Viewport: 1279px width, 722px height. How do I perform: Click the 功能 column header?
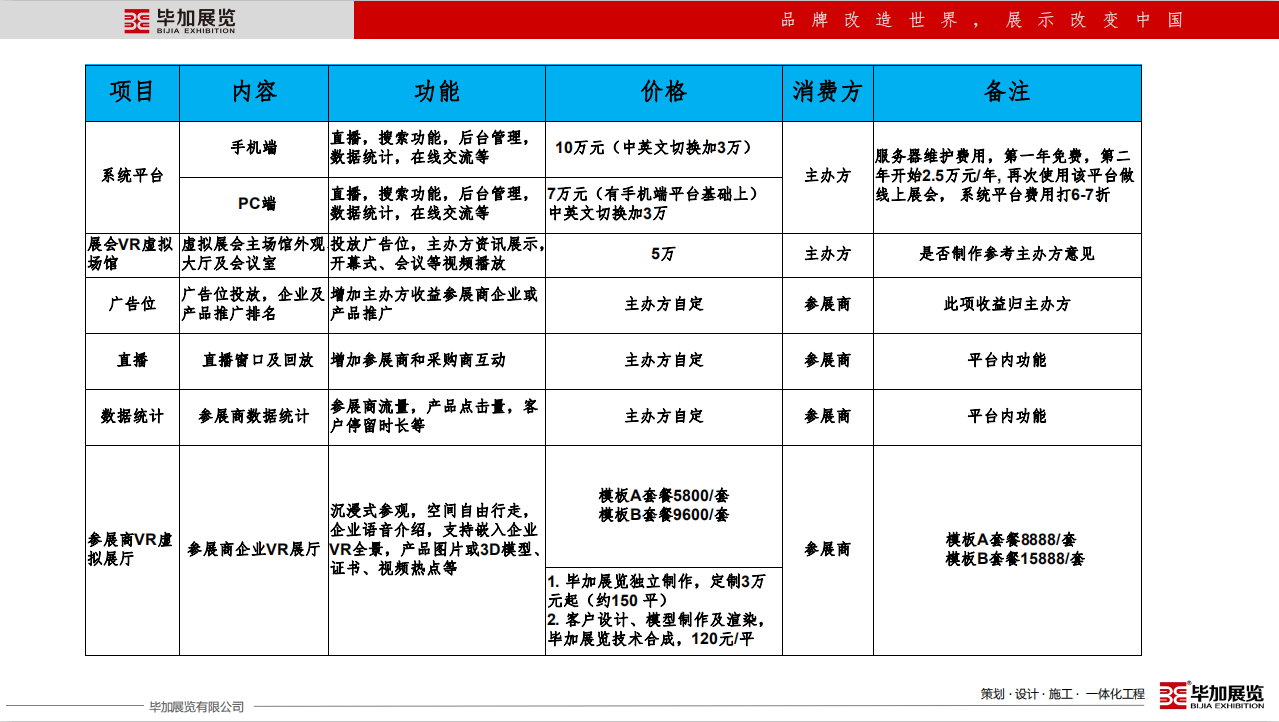437,92
